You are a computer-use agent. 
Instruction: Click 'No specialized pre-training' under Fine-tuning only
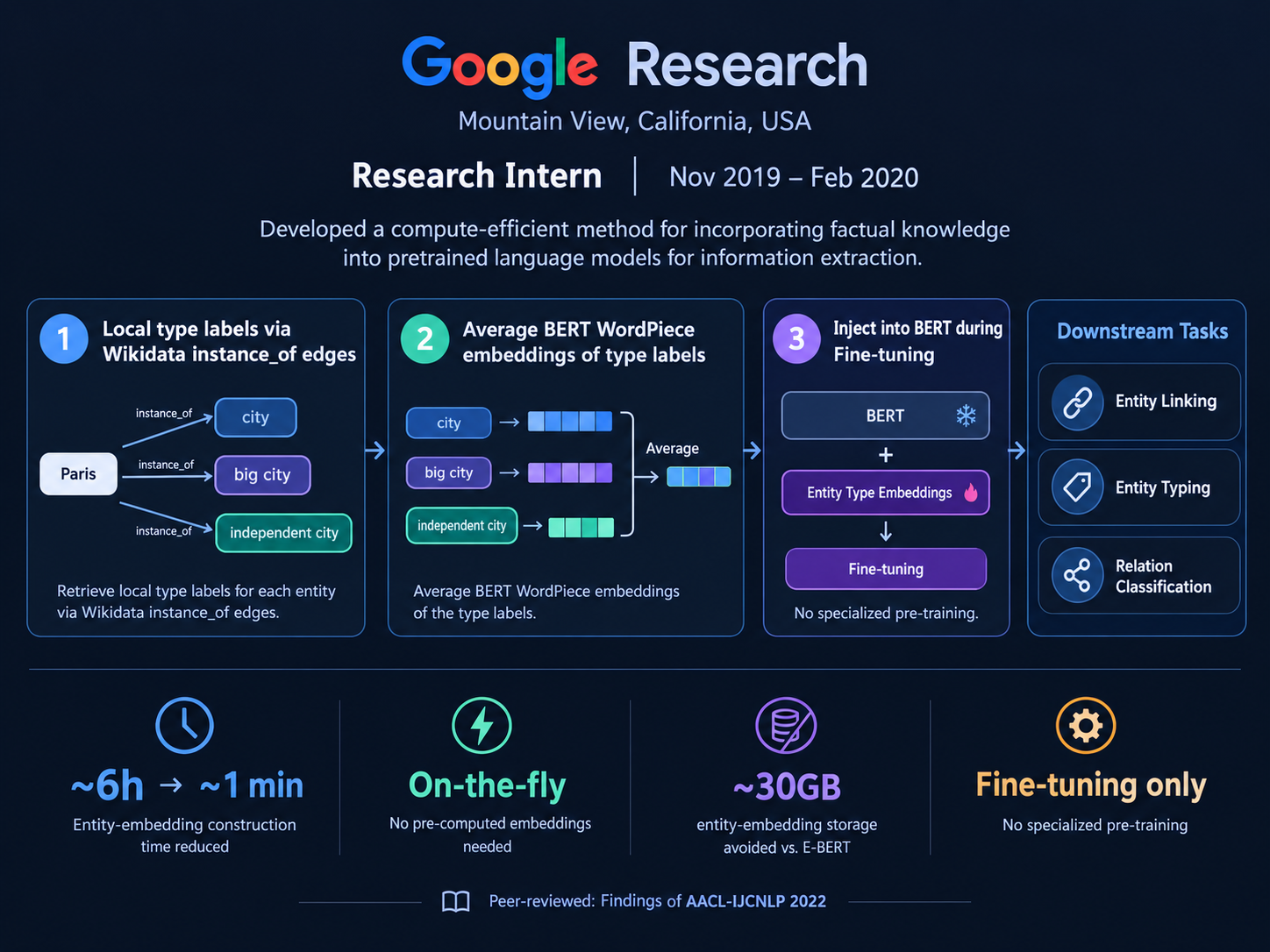click(1095, 825)
